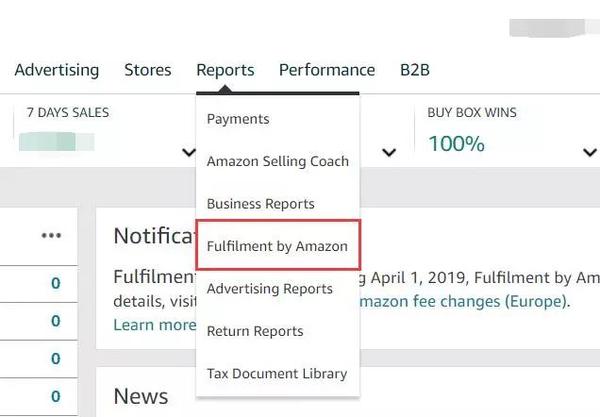
Task: Open the Stores menu
Action: (148, 70)
